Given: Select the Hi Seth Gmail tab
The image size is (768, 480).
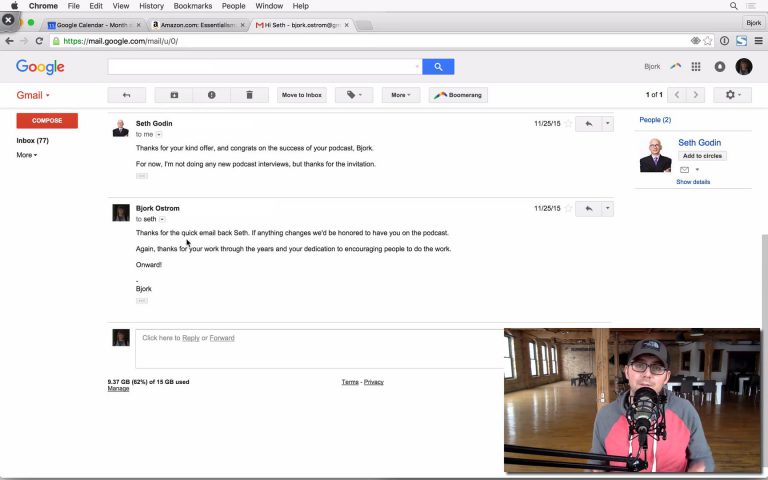Looking at the screenshot, I should tap(302, 25).
